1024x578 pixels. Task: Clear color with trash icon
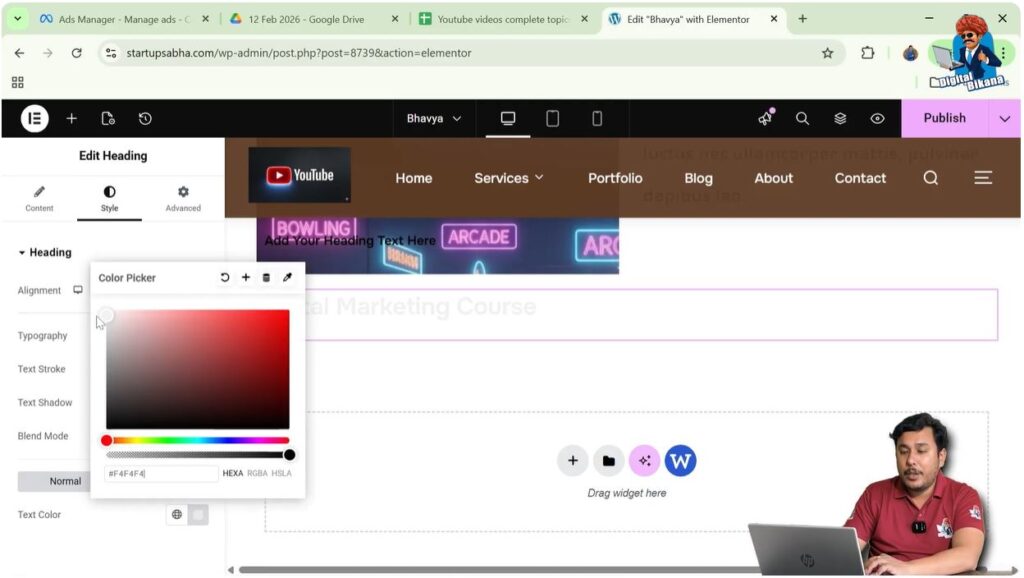point(266,278)
